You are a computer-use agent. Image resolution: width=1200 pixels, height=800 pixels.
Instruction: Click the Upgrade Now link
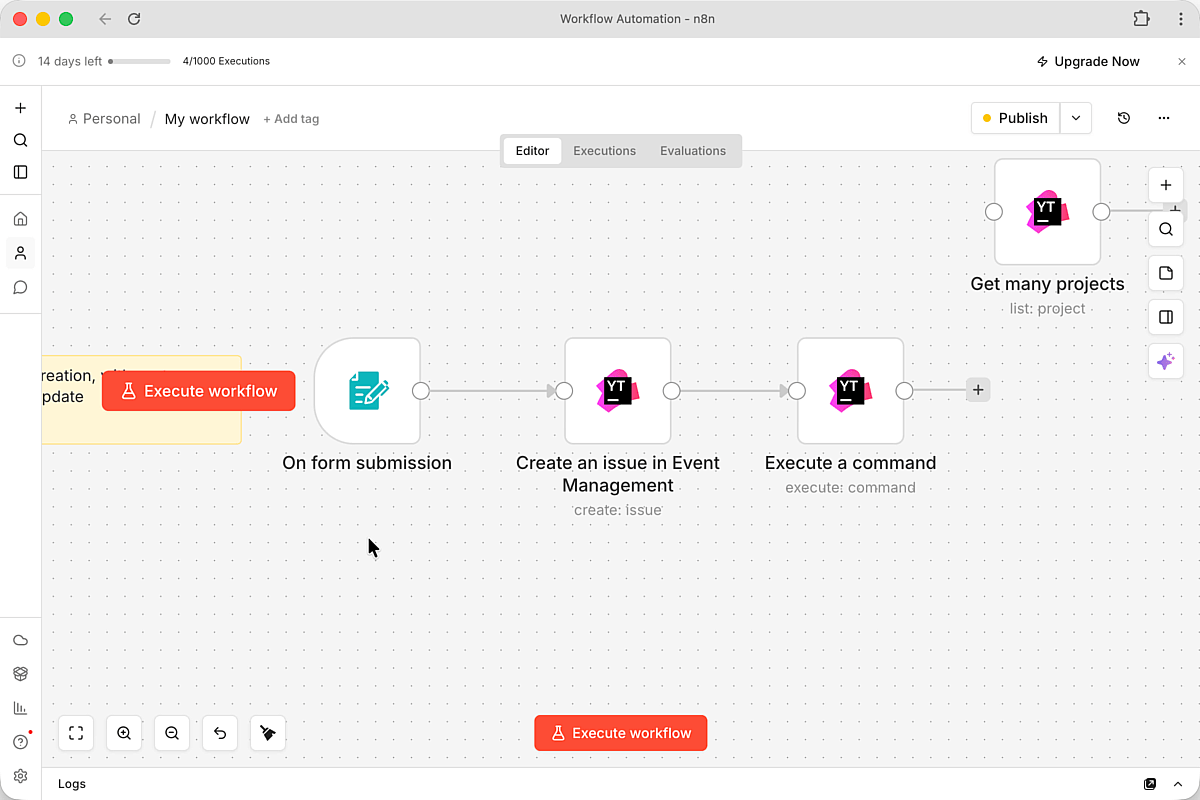[x=1088, y=62]
